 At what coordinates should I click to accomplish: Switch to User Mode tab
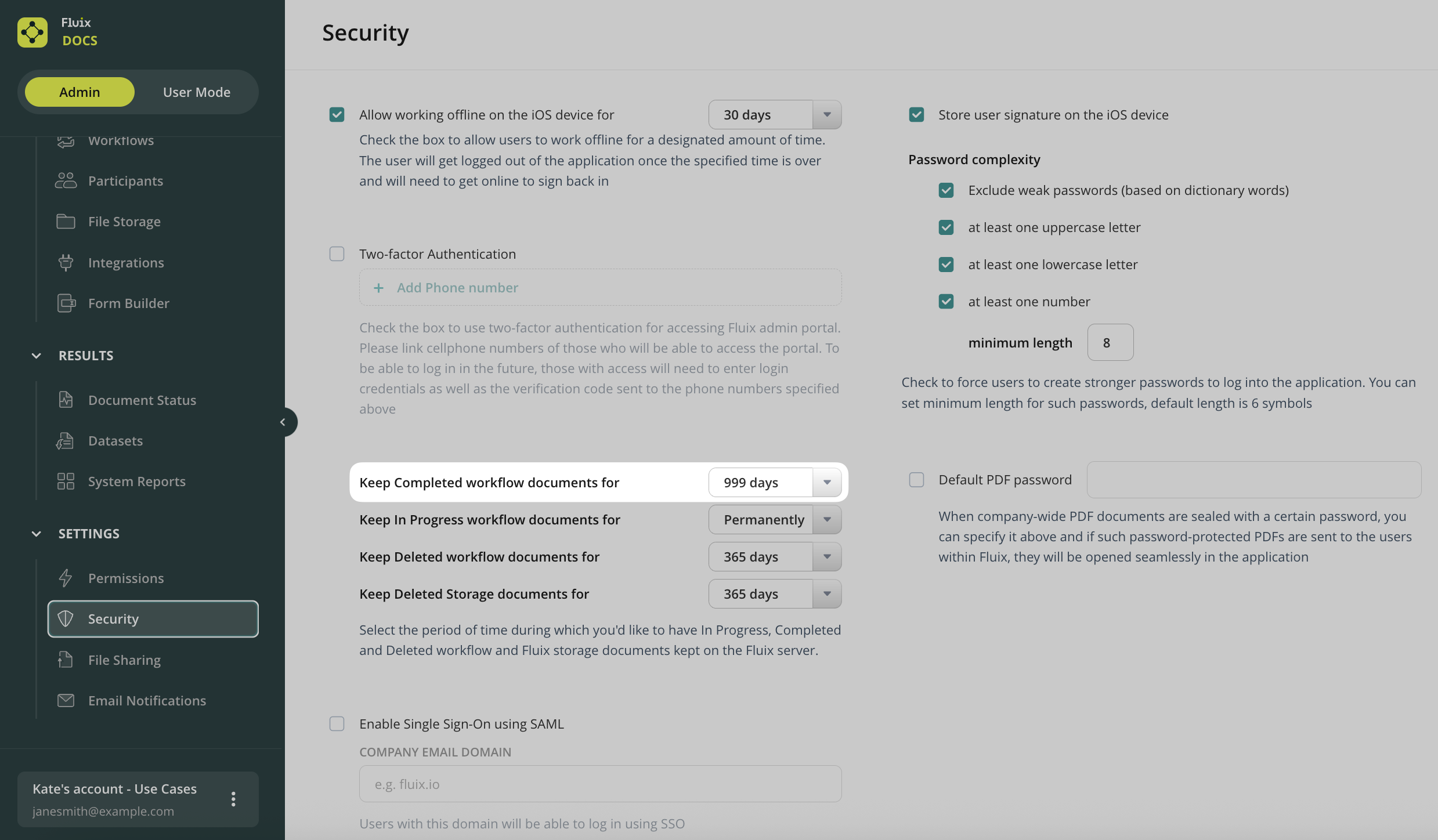(196, 92)
